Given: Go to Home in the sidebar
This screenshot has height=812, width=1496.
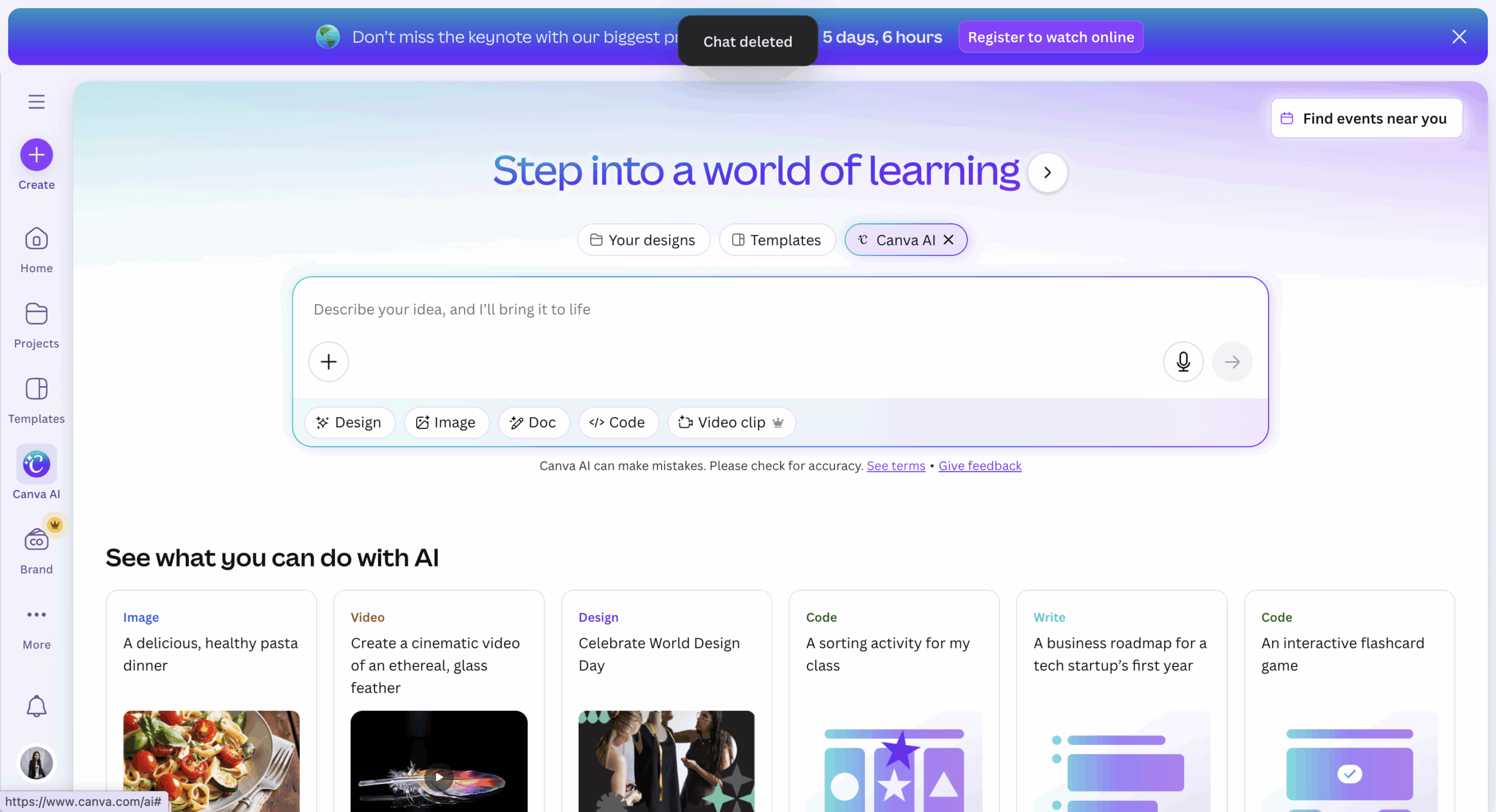Looking at the screenshot, I should pyautogui.click(x=36, y=250).
